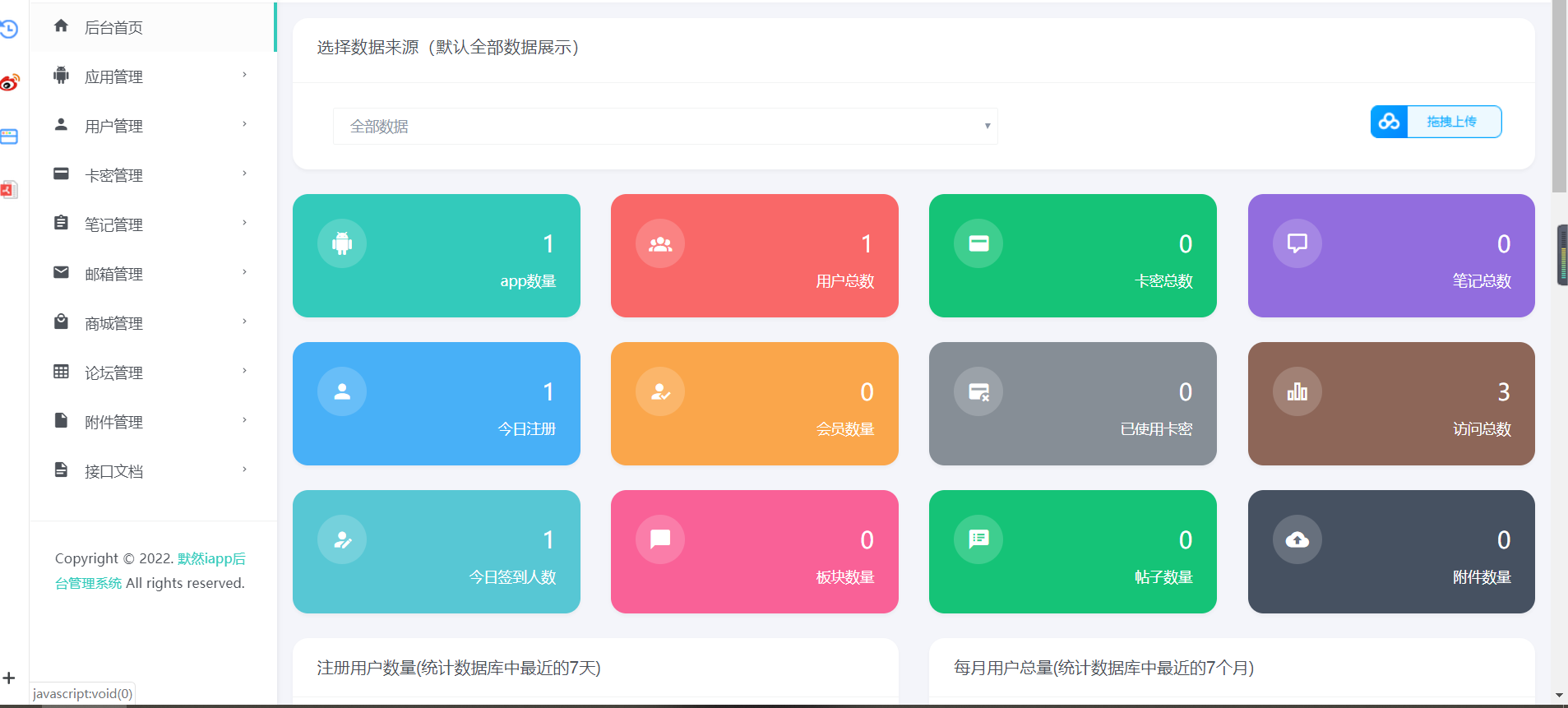Open the 默然iapp后台管理系统 footer link
Screen dimensions: 1568x708
click(150, 571)
